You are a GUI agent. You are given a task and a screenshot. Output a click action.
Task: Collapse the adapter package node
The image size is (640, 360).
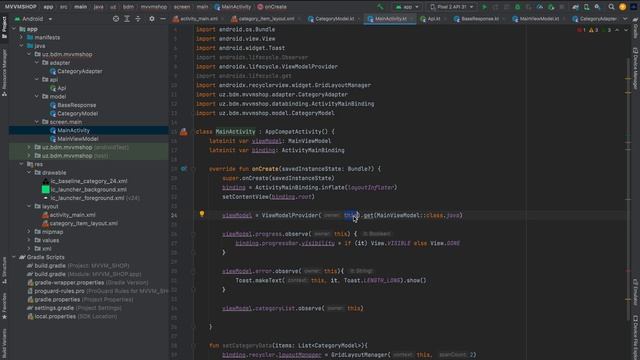tap(37, 63)
